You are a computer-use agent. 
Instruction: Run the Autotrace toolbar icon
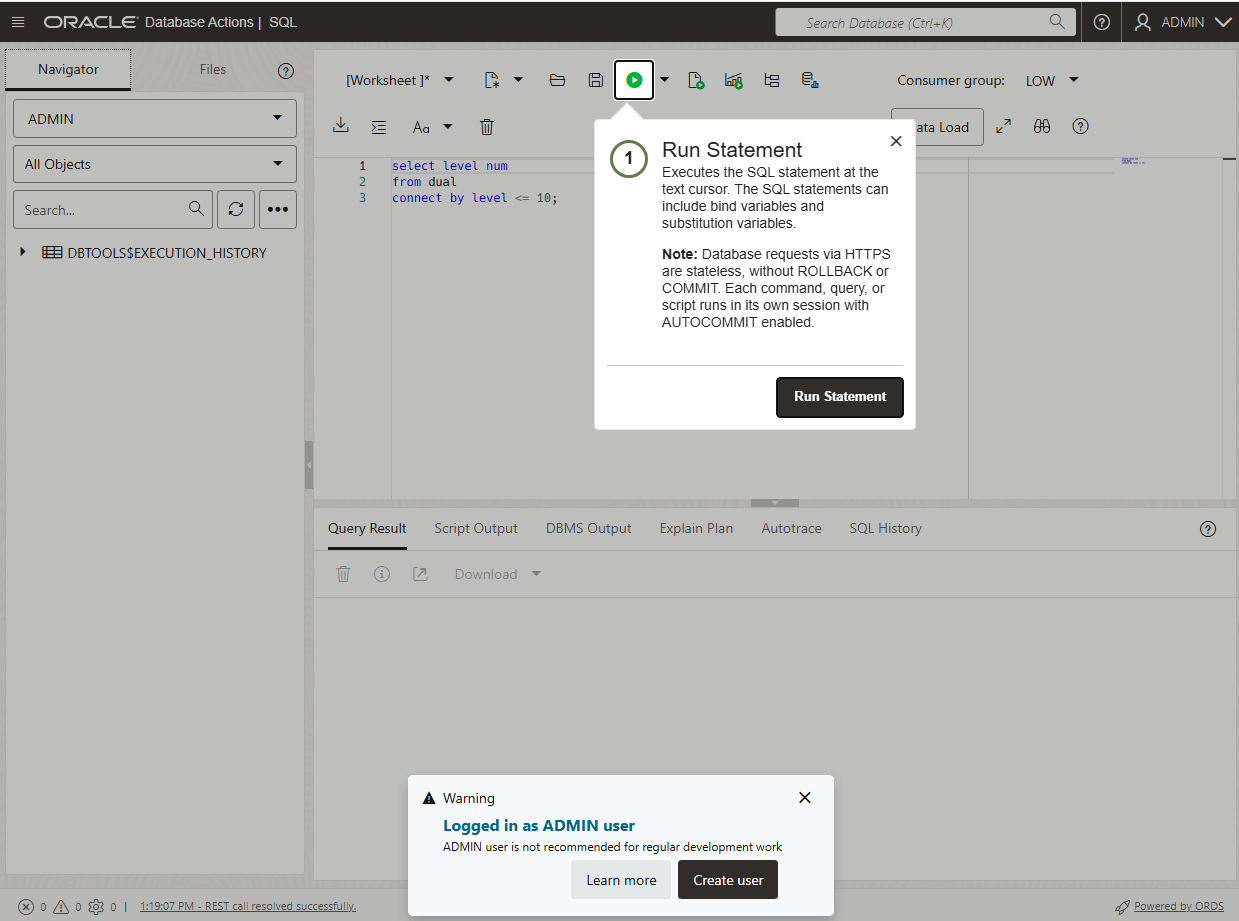[734, 80]
